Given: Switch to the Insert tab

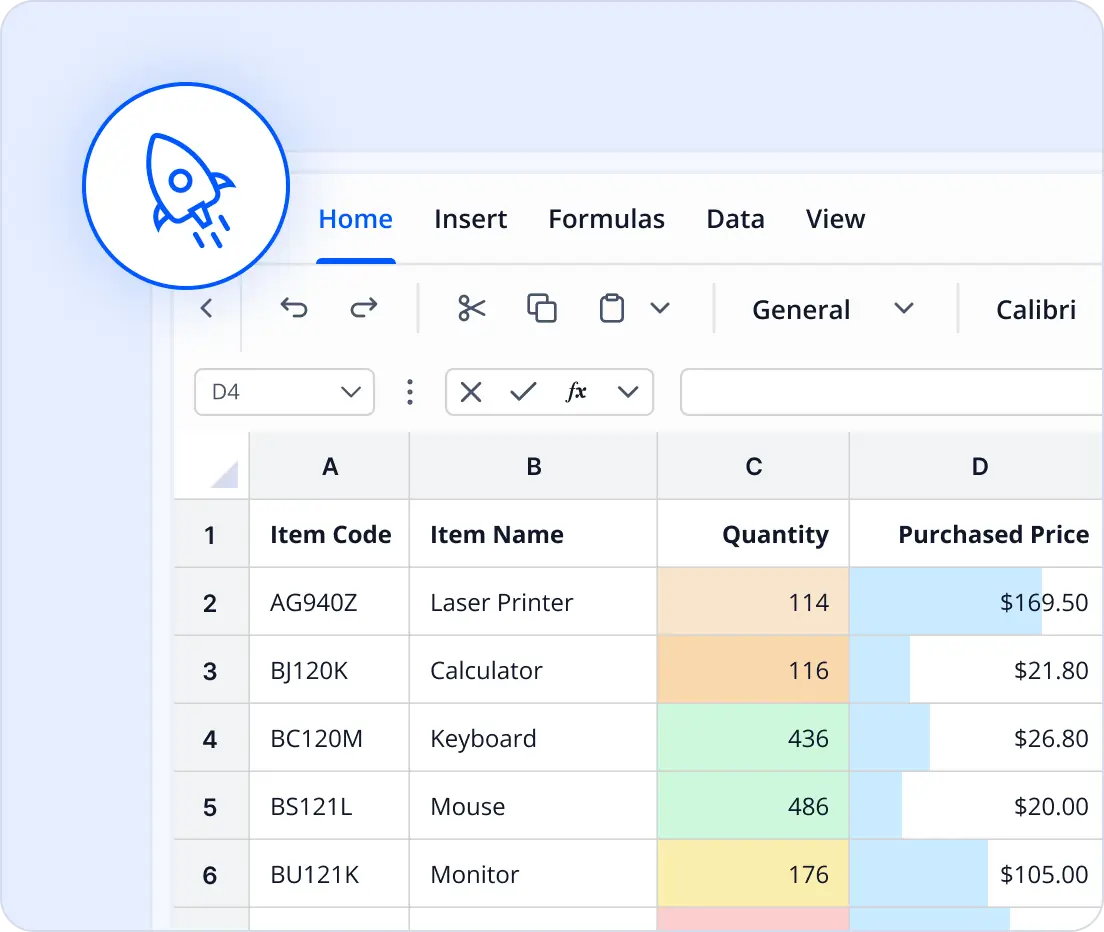Looking at the screenshot, I should [470, 219].
